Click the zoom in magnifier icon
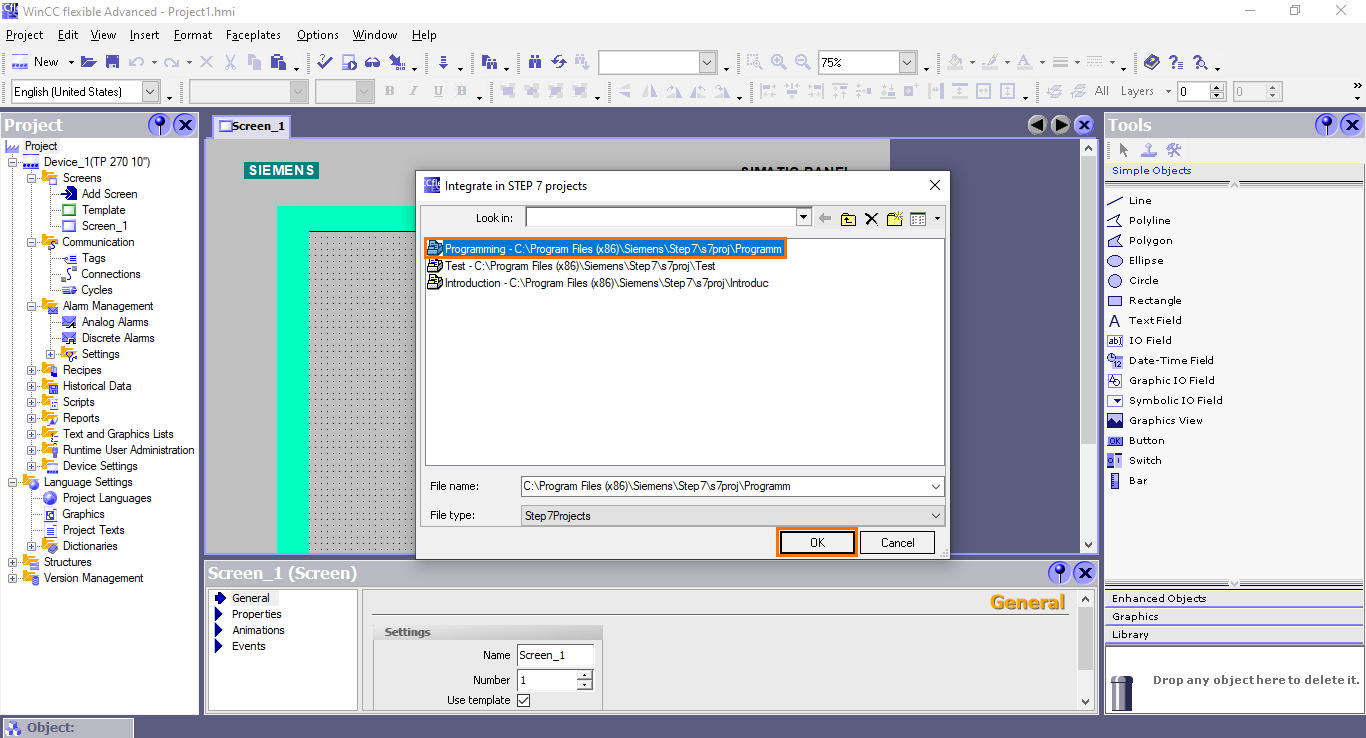1366x738 pixels. (x=779, y=62)
